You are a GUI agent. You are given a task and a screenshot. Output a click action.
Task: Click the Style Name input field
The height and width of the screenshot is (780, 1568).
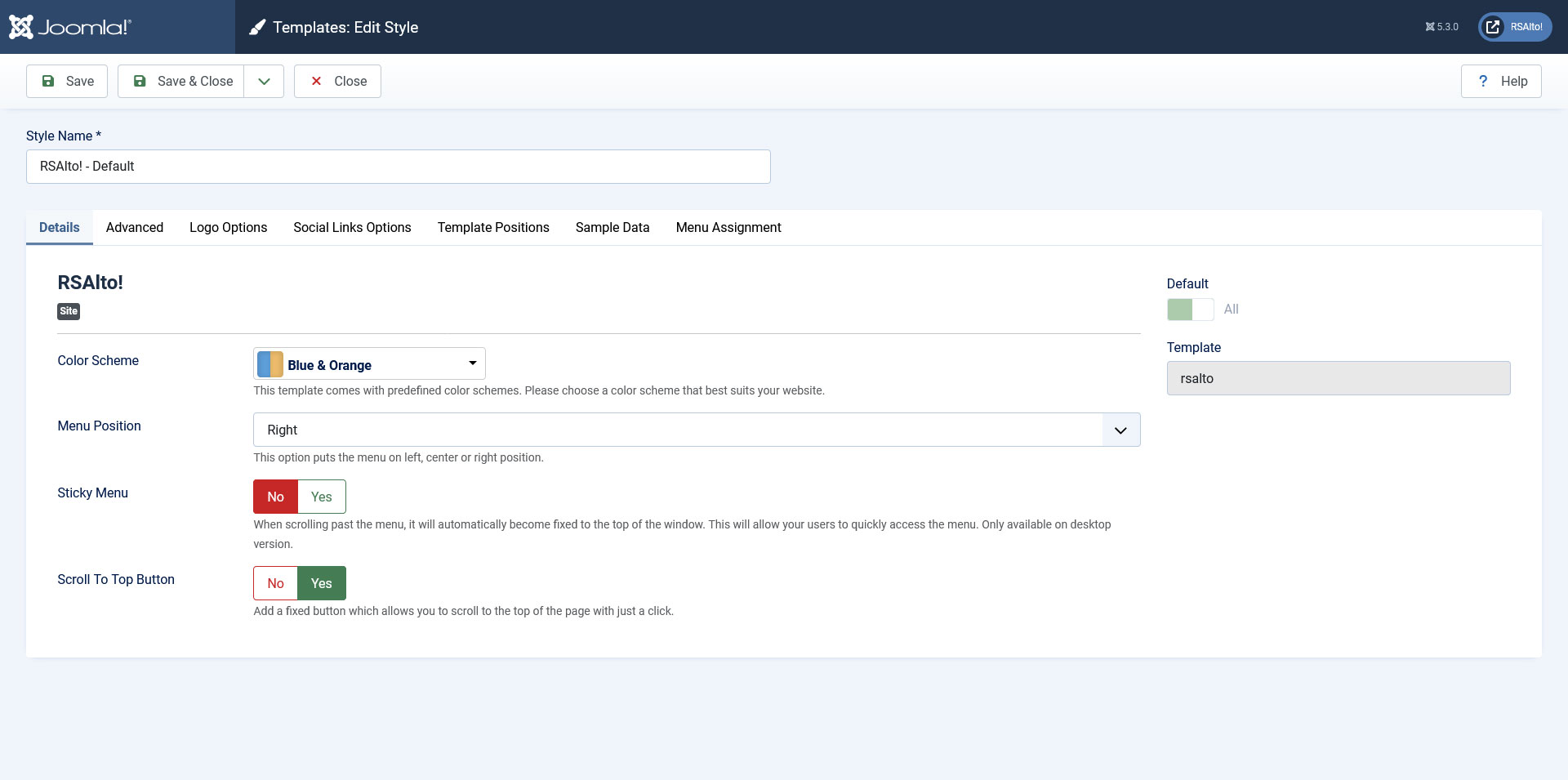[x=399, y=167]
